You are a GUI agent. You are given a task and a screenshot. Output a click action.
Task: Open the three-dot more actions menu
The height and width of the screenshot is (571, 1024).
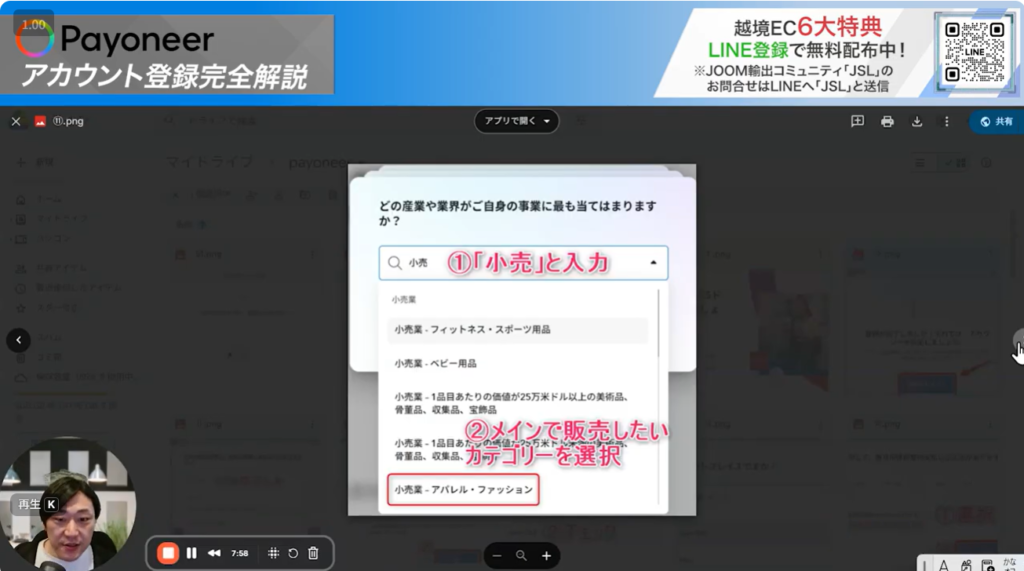pyautogui.click(x=946, y=122)
